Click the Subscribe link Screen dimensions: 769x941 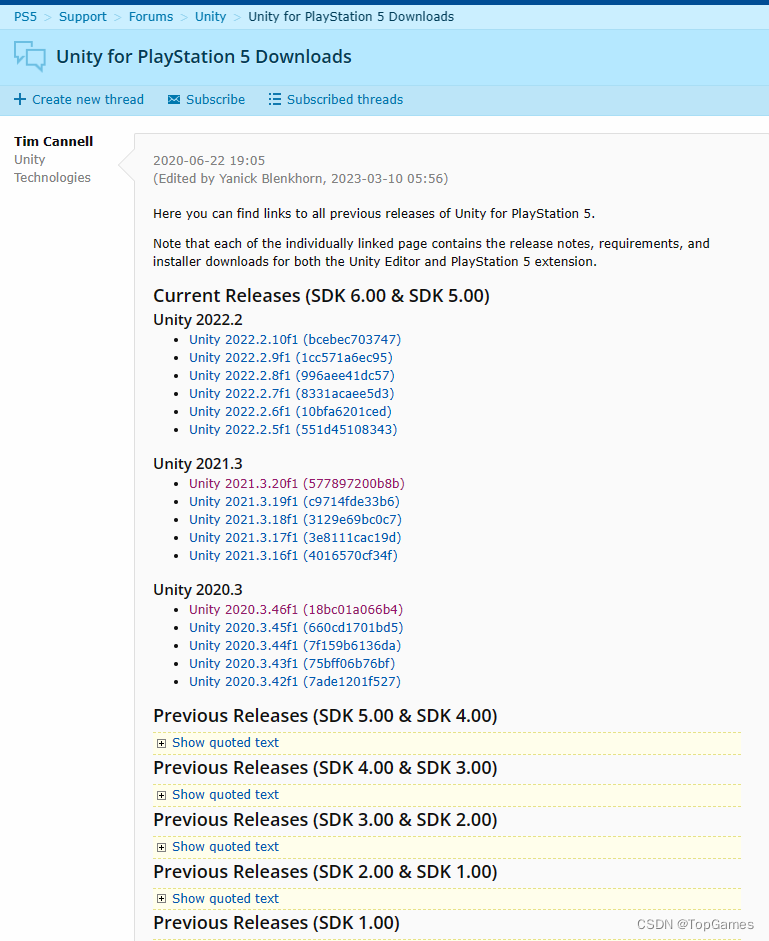tap(215, 100)
